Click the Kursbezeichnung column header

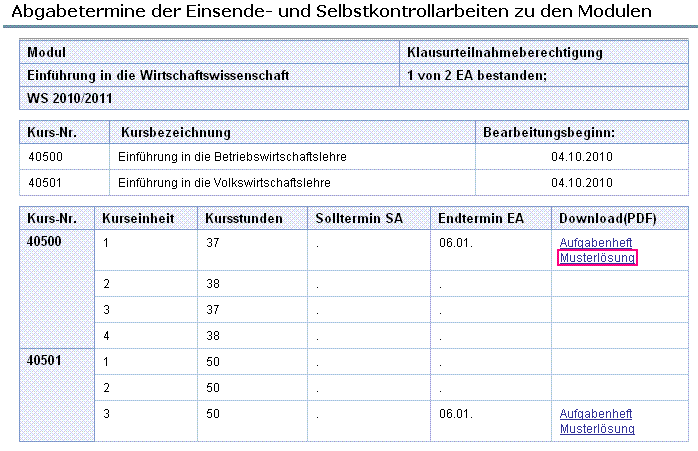(292, 132)
